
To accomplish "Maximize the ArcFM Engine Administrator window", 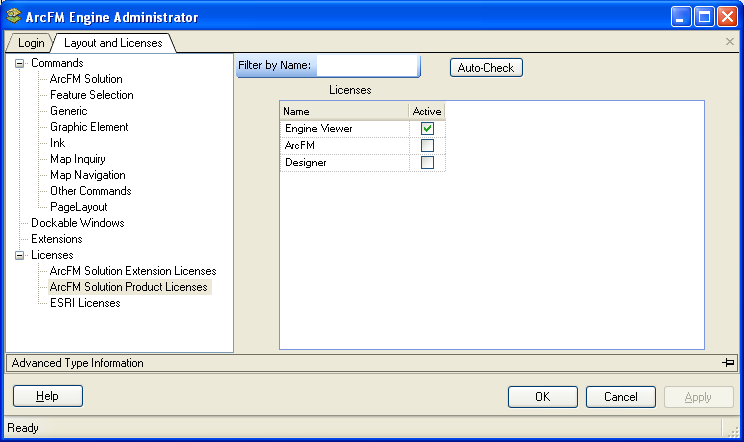I will (x=704, y=17).
